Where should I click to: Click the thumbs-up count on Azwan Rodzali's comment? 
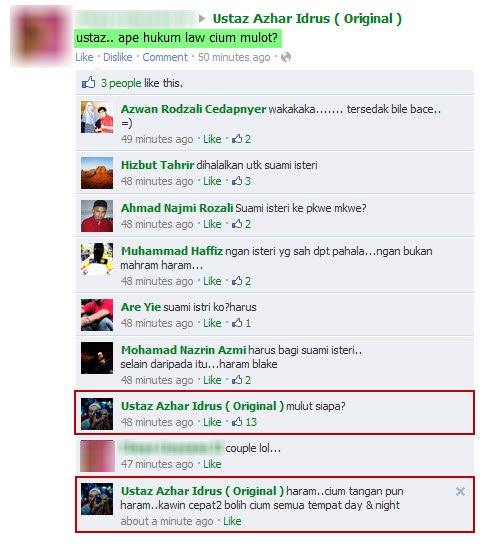tap(241, 139)
